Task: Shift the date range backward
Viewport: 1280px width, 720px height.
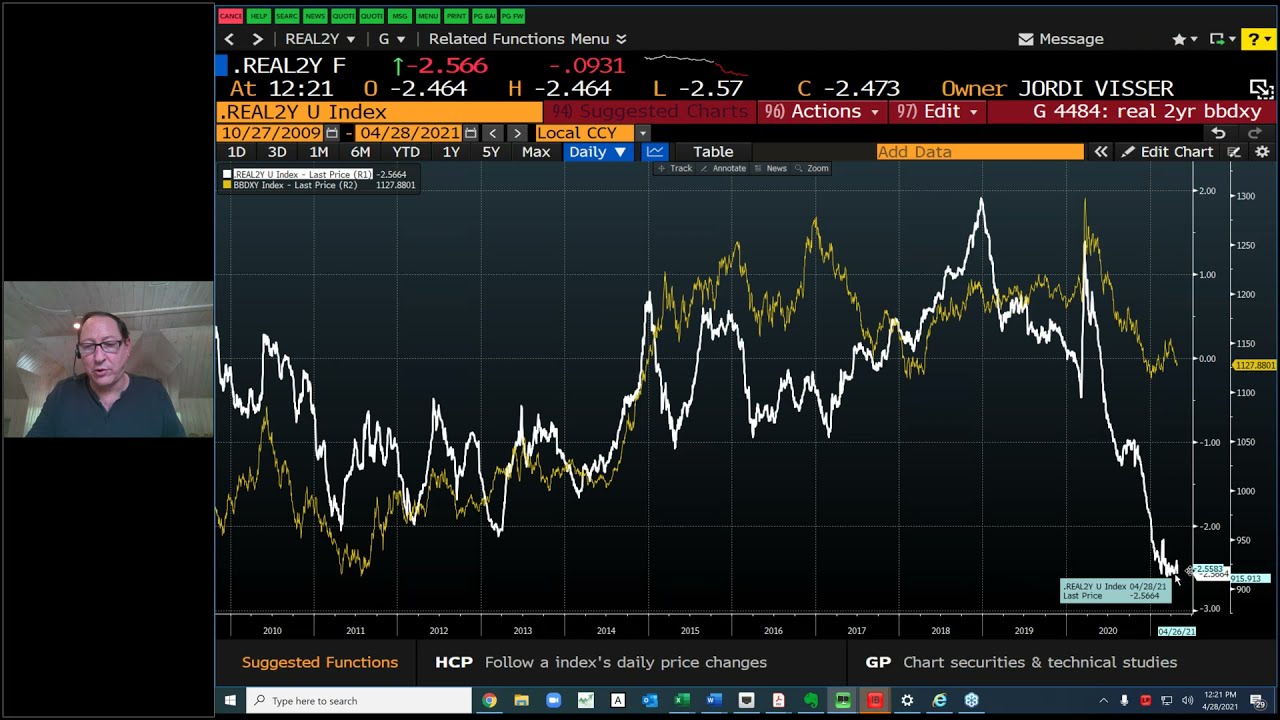Action: [493, 133]
